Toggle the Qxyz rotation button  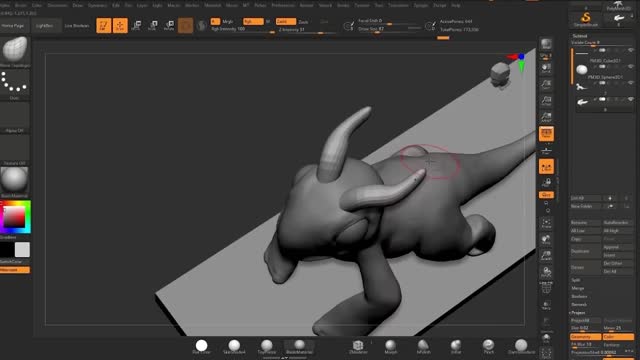(x=546, y=195)
